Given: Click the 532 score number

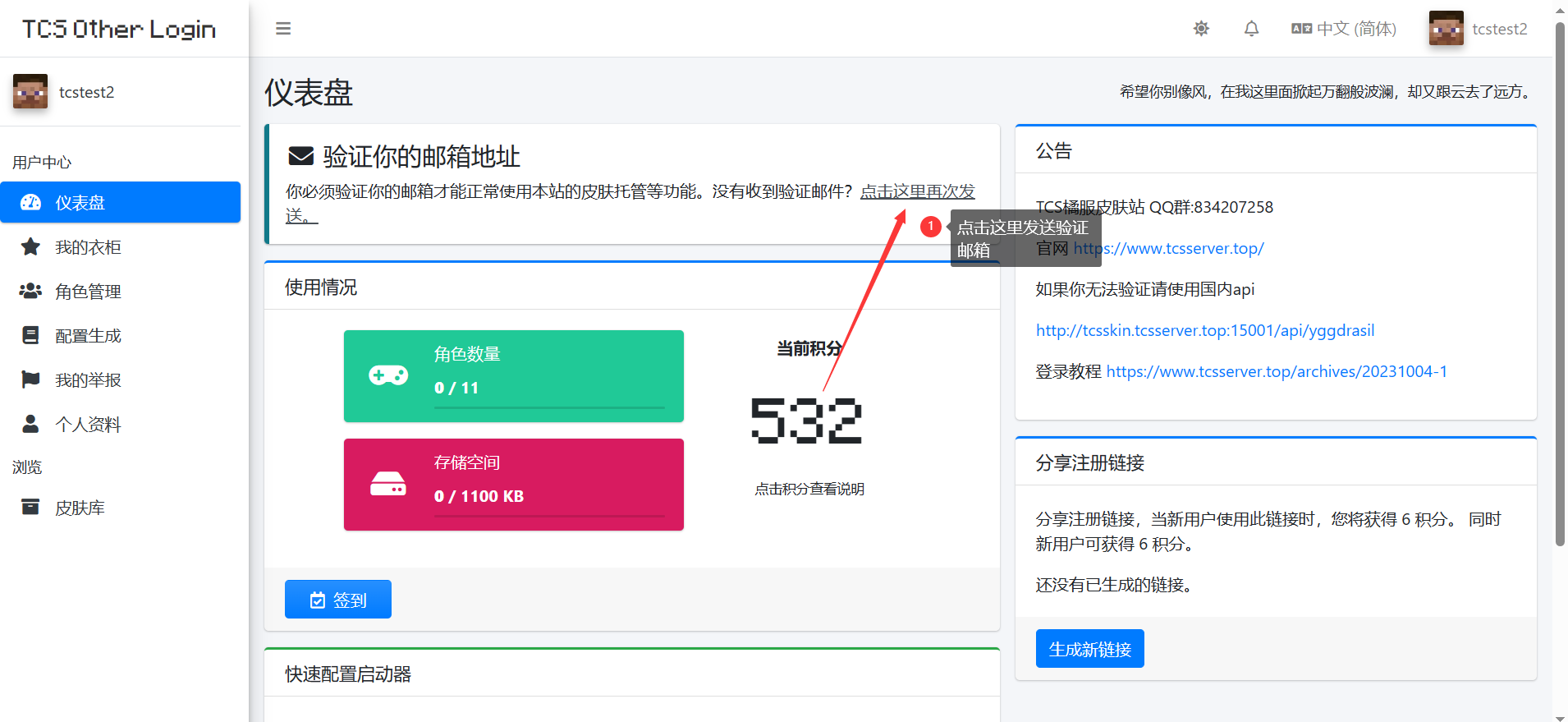Looking at the screenshot, I should coord(806,421).
